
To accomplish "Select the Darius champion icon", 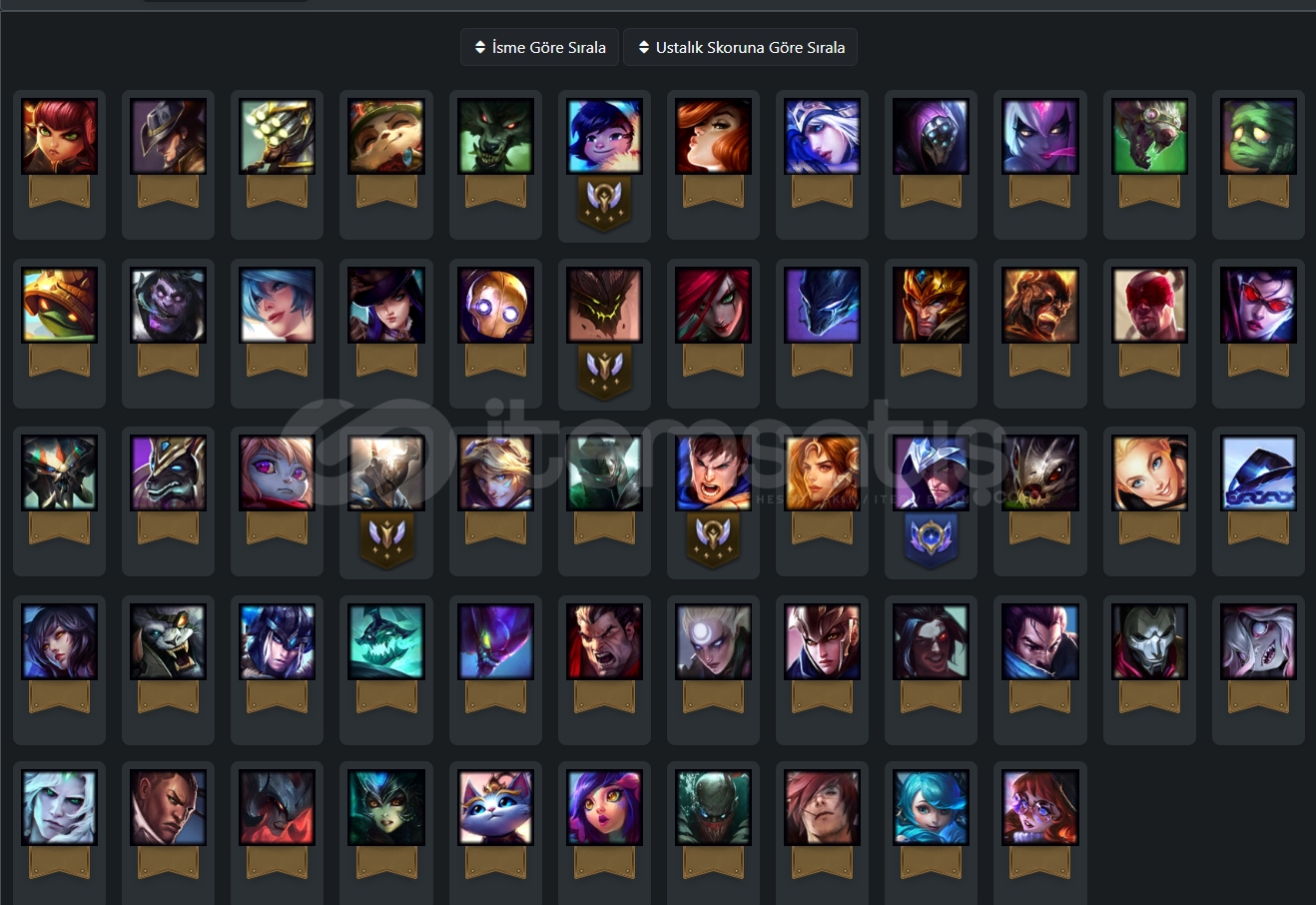I will (604, 641).
